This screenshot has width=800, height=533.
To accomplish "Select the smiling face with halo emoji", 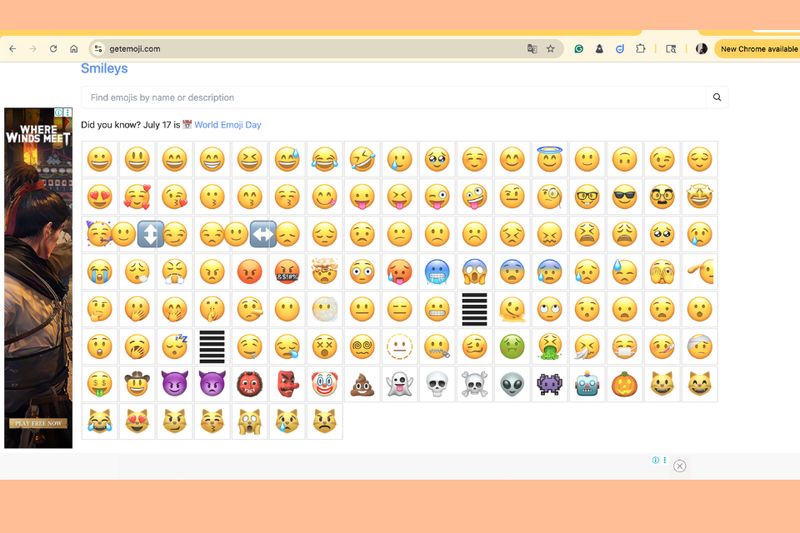I will [549, 159].
